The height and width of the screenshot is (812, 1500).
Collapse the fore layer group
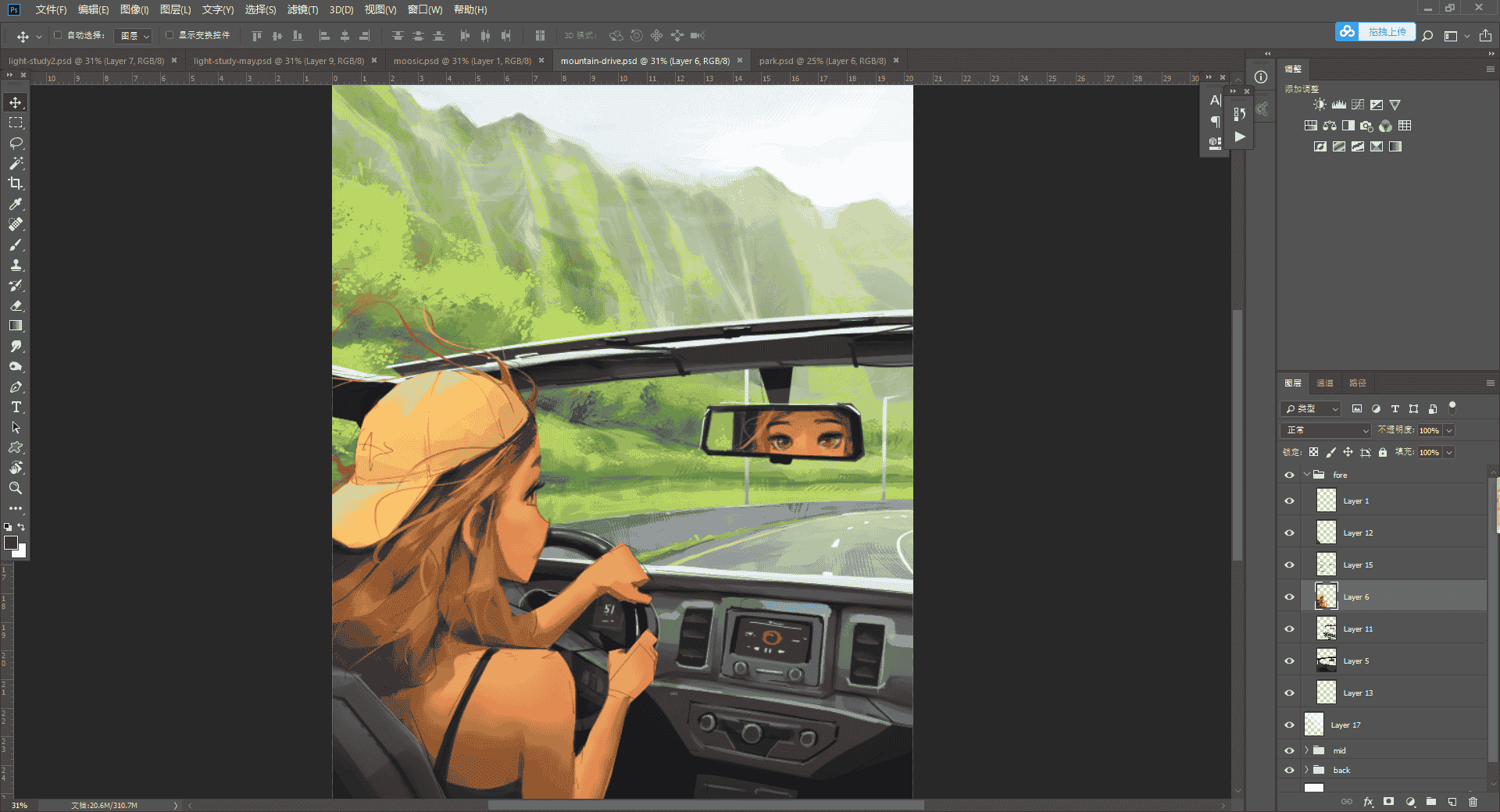pyautogui.click(x=1306, y=475)
